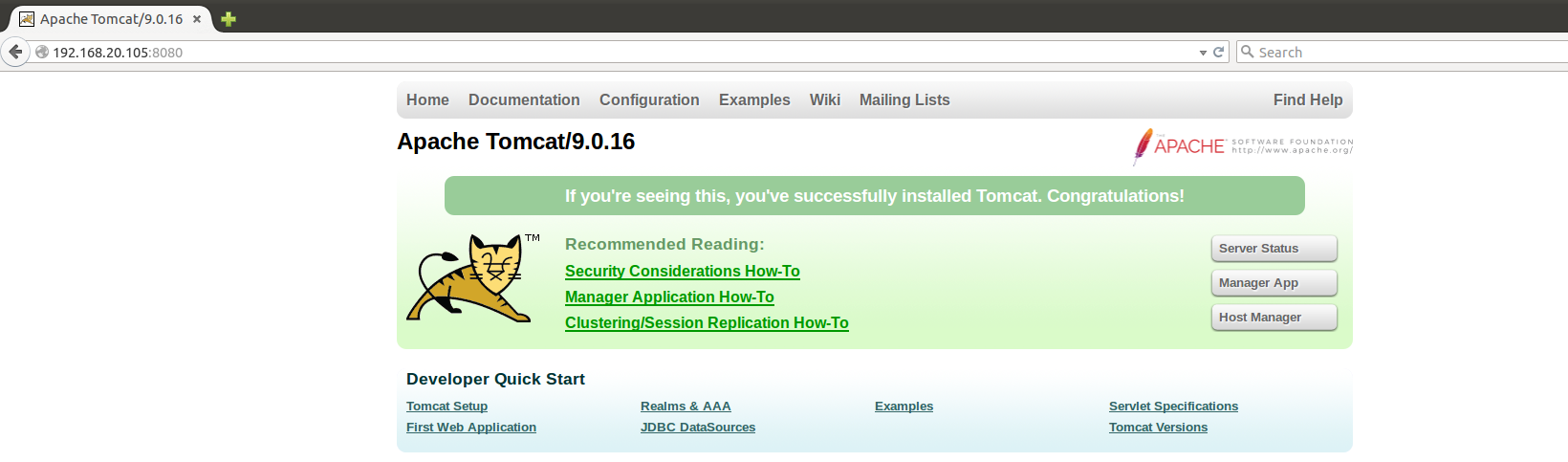Open the First Web Application link
The height and width of the screenshot is (462, 1568).
[471, 428]
